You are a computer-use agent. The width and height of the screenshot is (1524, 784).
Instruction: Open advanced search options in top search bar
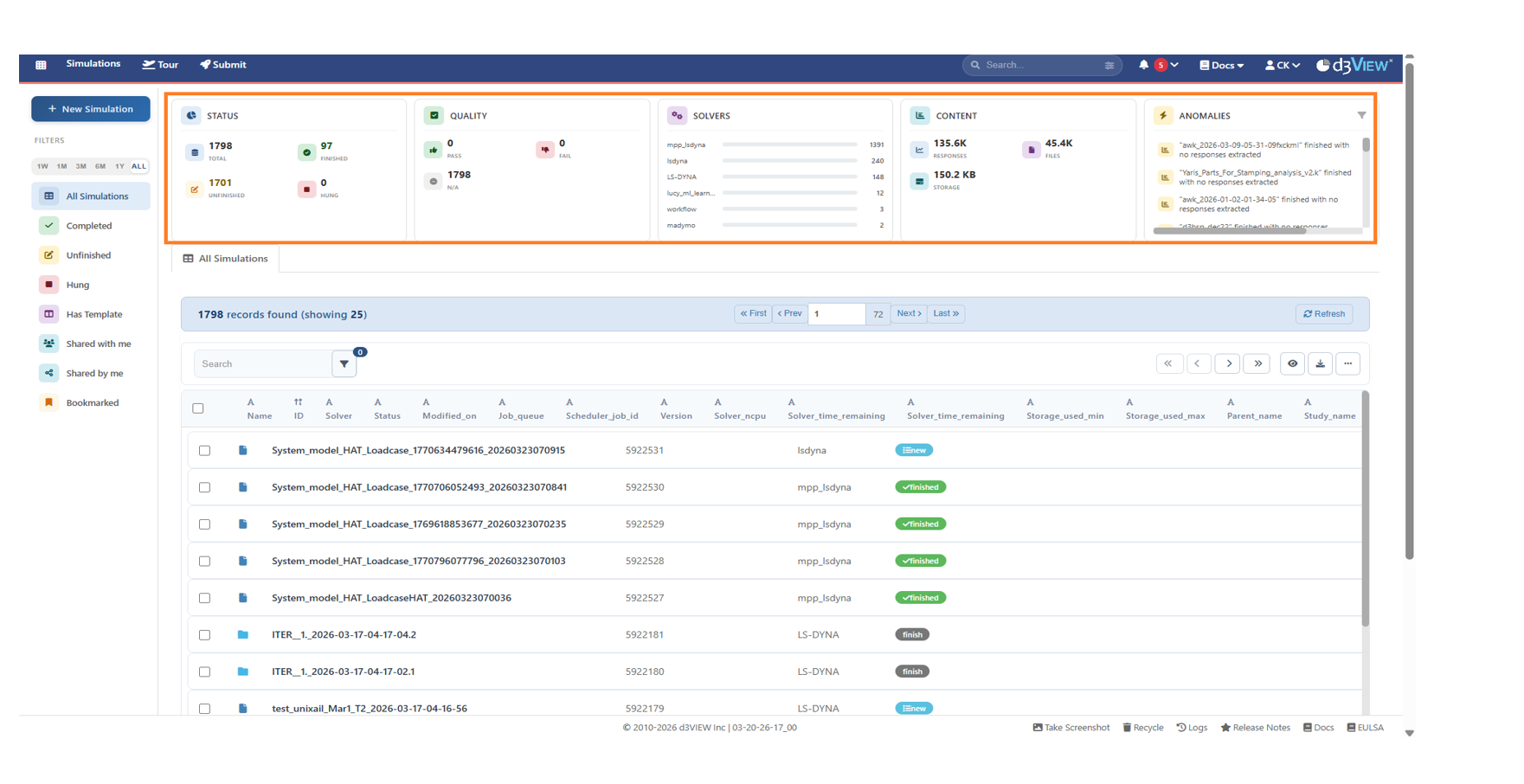click(1109, 65)
